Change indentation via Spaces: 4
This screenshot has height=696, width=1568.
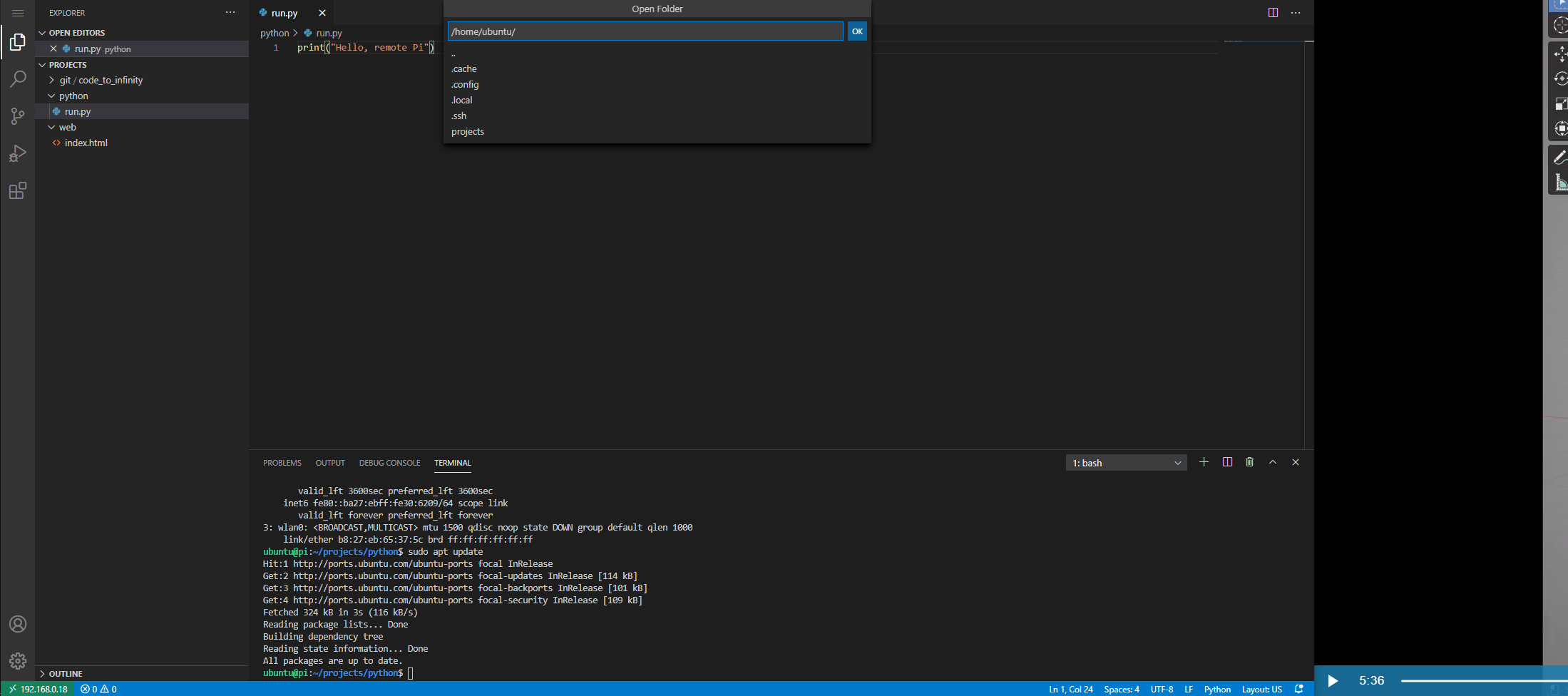click(1122, 689)
